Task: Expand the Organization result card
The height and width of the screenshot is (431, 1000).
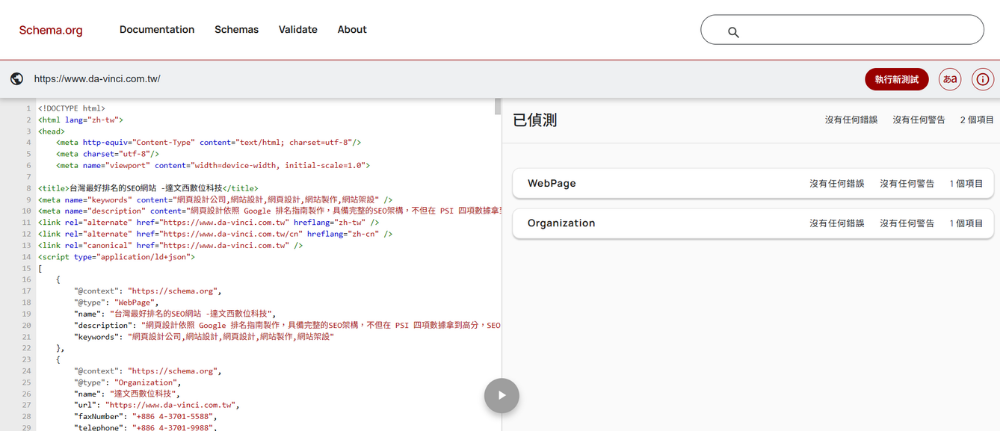Action: pyautogui.click(x=753, y=224)
